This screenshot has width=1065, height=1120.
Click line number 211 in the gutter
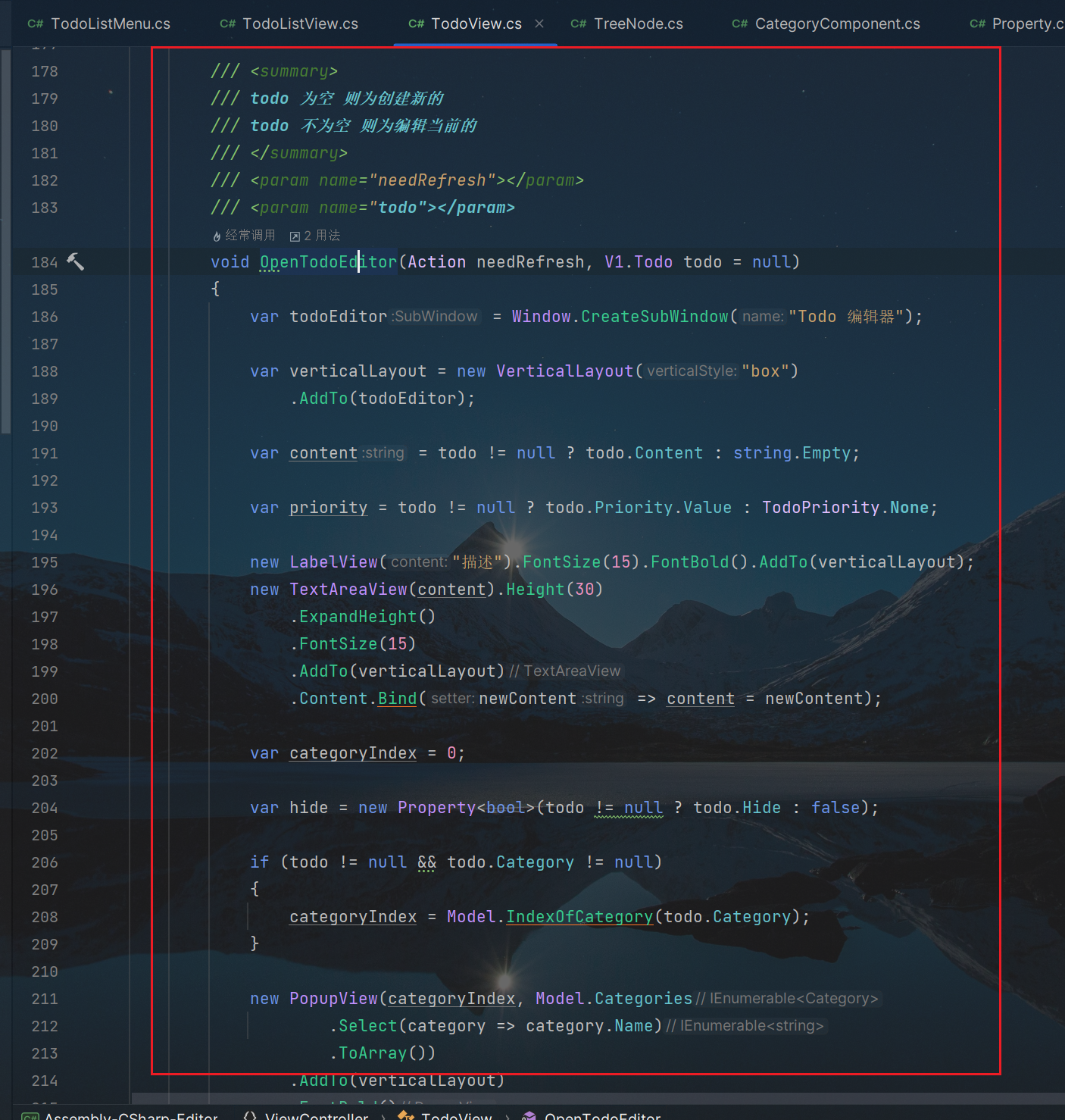(x=45, y=999)
